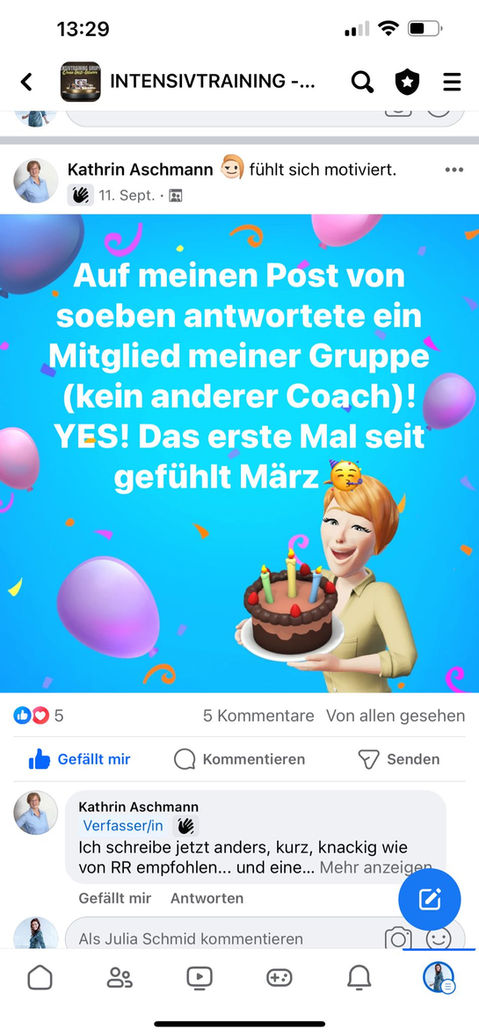Expand the comment with Mehr anzeigen
Viewport: 479px width, 1036px height.
[375, 868]
